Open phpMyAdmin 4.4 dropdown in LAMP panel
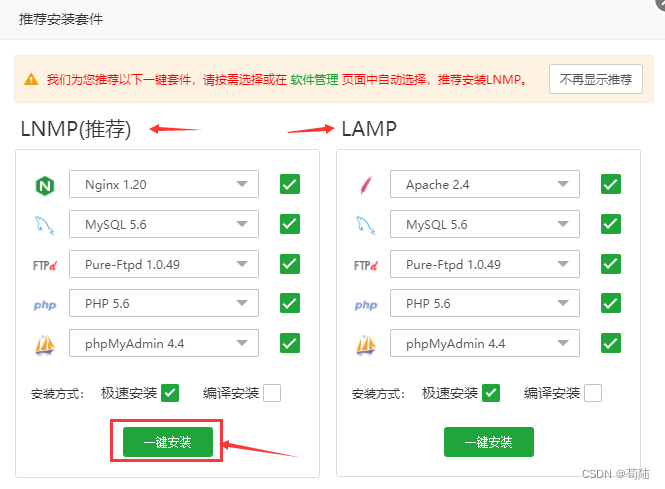Screen dimensions: 665x489 [x=485, y=343]
